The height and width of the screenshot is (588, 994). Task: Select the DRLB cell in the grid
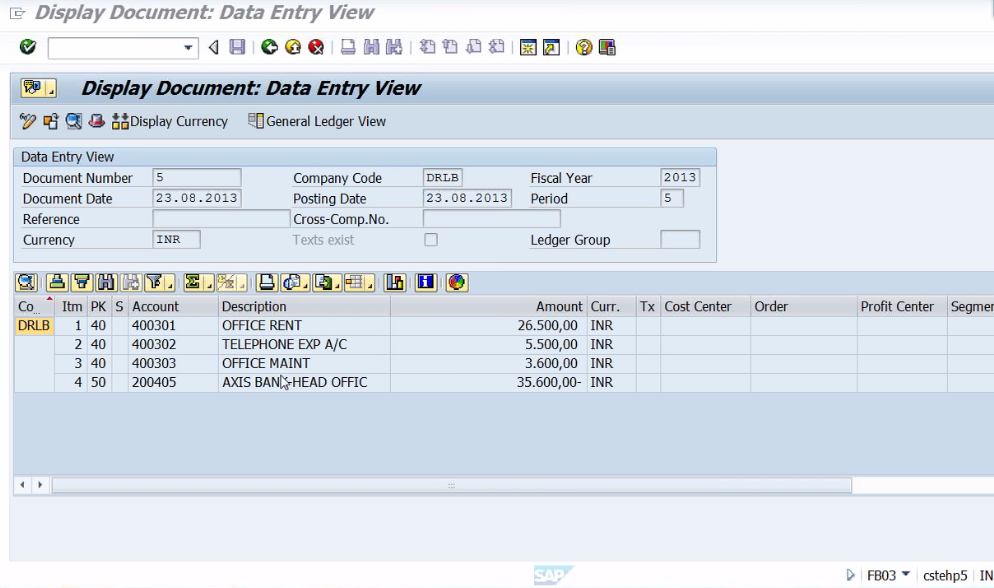[x=34, y=326]
